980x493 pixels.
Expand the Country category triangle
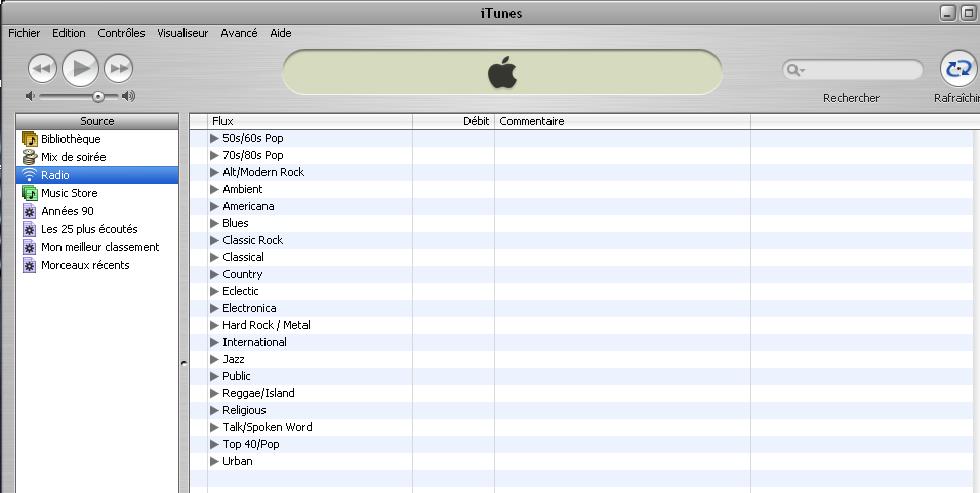point(214,274)
